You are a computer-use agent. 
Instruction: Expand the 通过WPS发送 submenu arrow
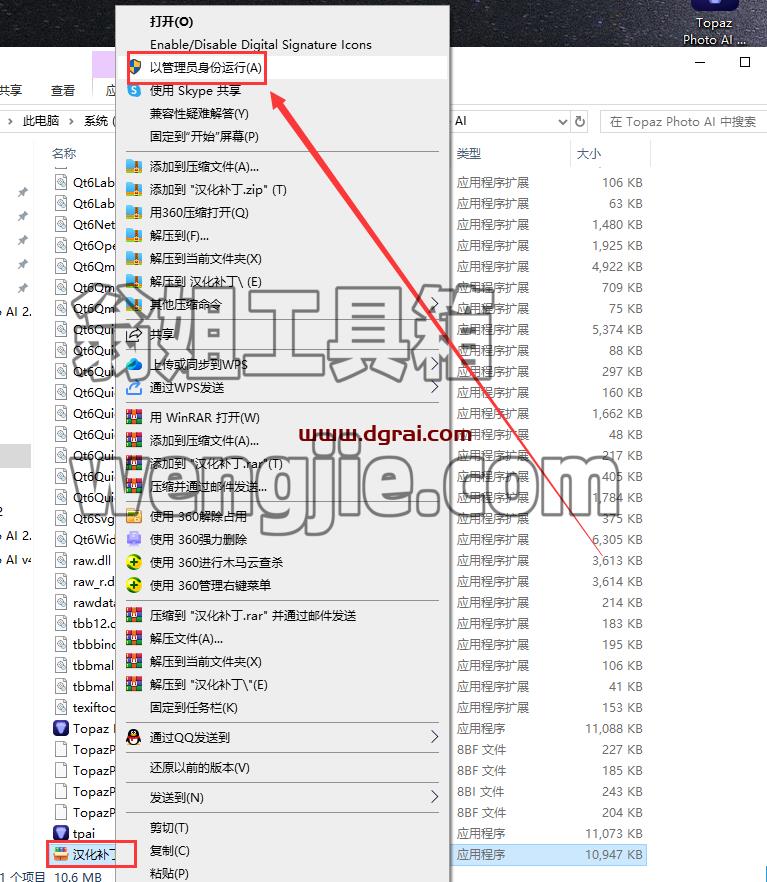(434, 388)
